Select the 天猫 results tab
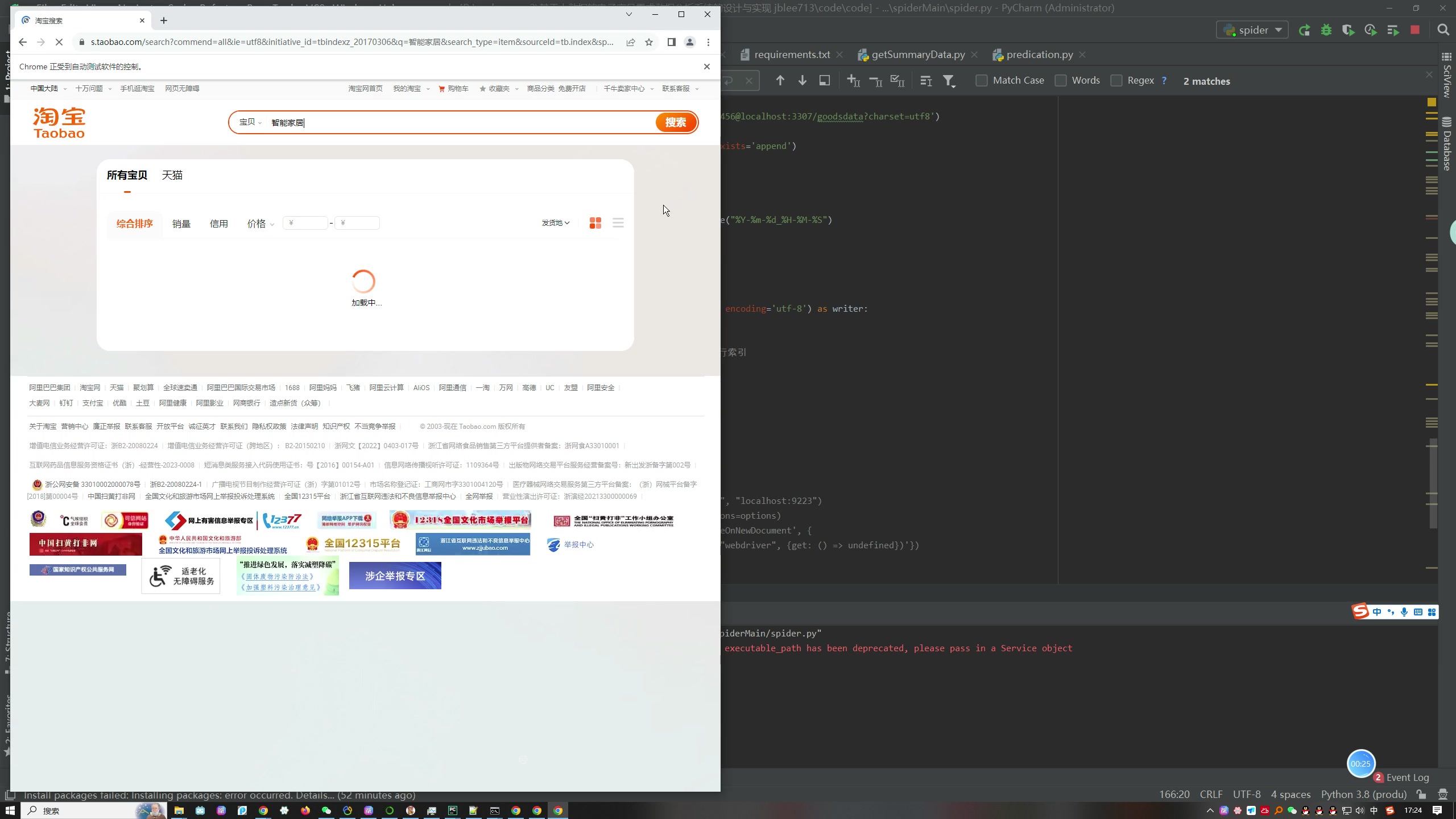This screenshot has height=819, width=1456. [172, 175]
